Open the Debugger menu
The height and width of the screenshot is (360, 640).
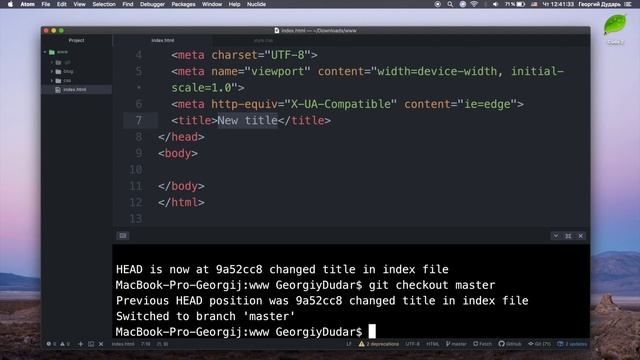[x=152, y=4]
